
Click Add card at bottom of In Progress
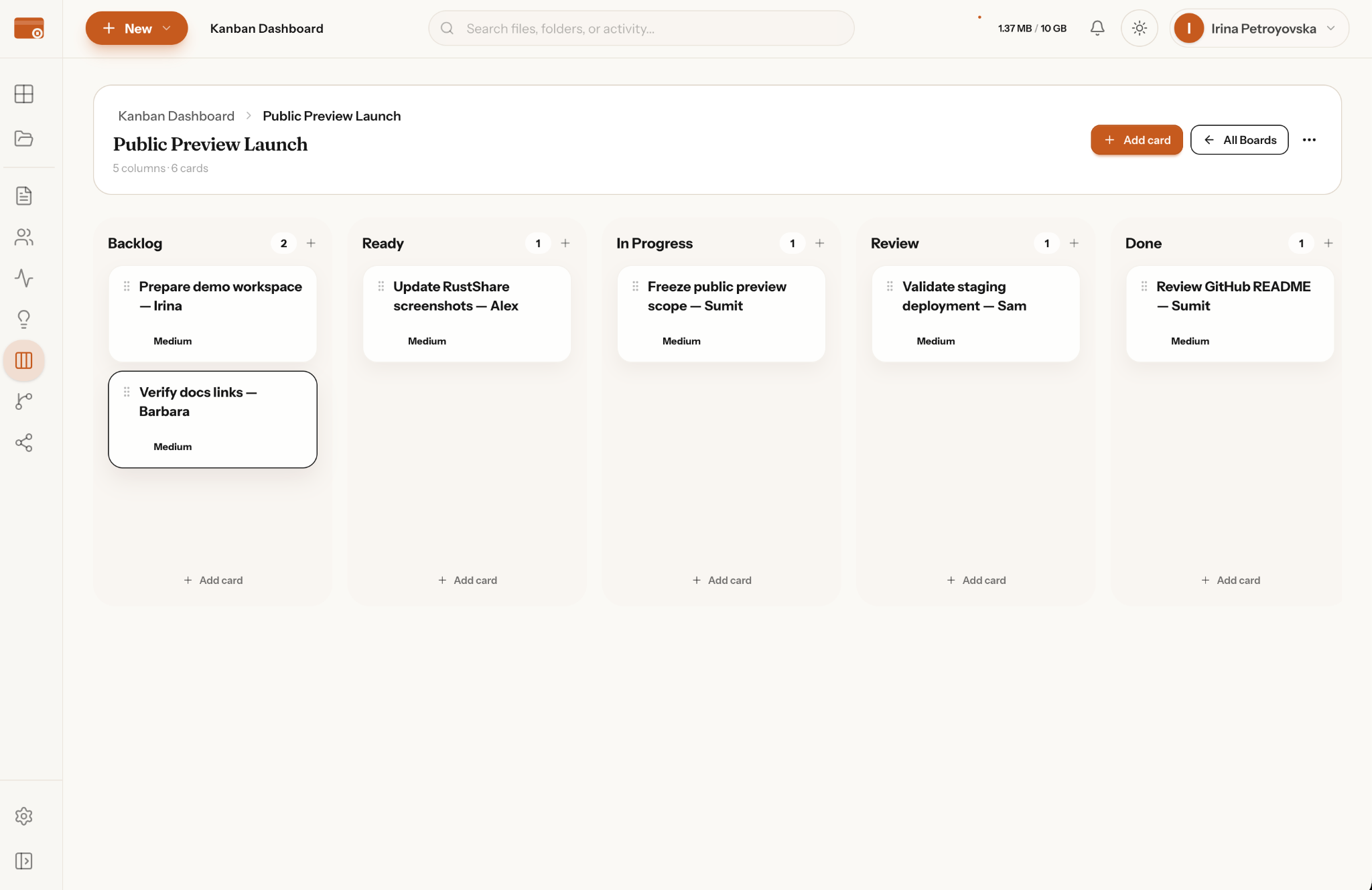(x=722, y=580)
